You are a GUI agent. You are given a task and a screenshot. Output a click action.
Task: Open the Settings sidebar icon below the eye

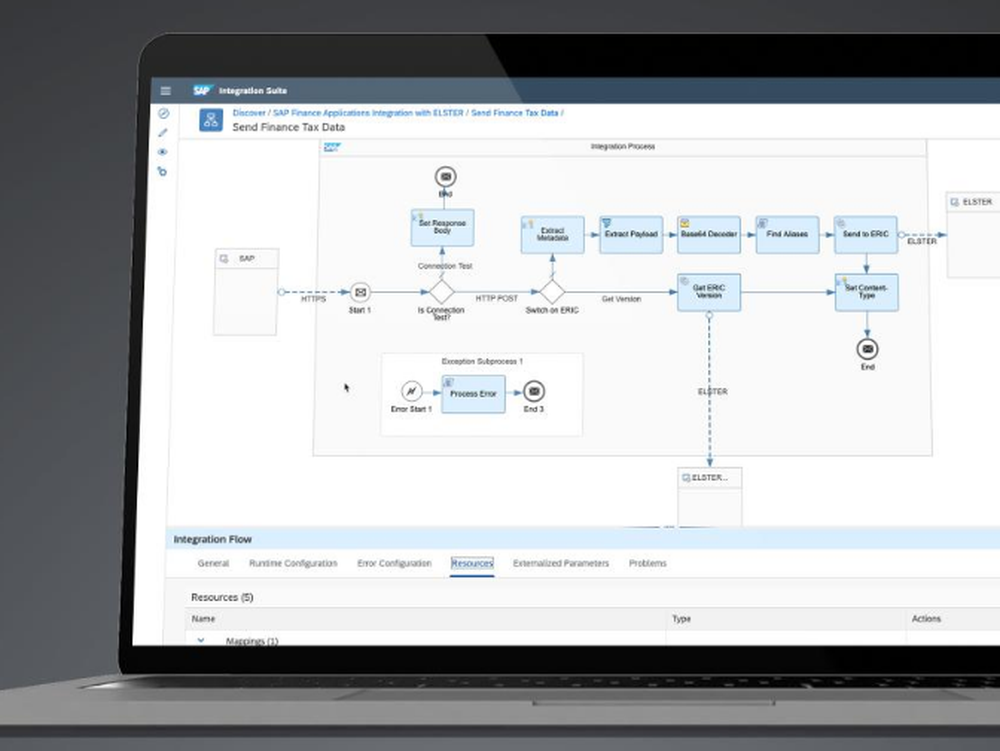tap(162, 171)
